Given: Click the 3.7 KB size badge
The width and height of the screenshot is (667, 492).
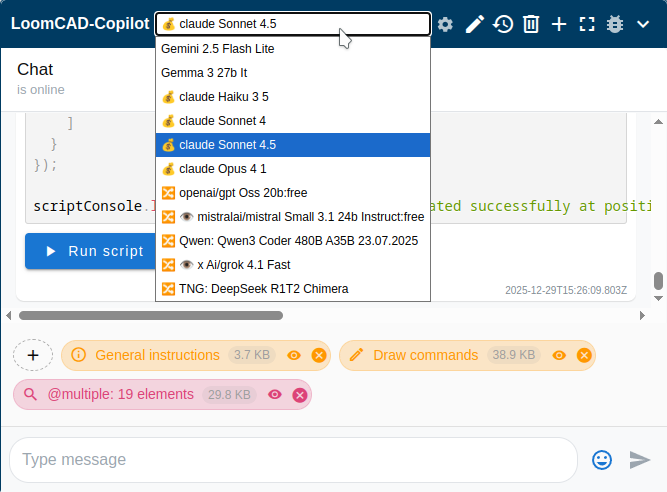Looking at the screenshot, I should [x=252, y=355].
